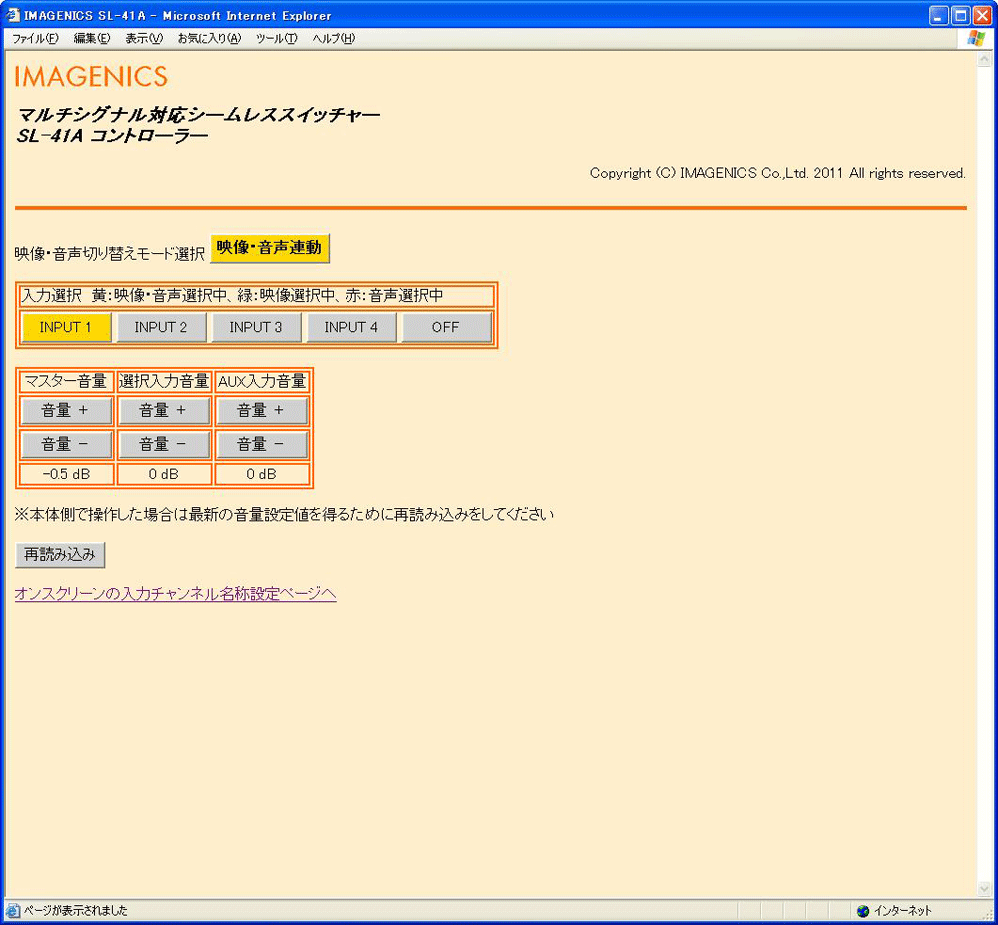Screen dimensions: 998x925
Task: Click the 0 dB value under 選択入力音量
Action: tap(164, 474)
